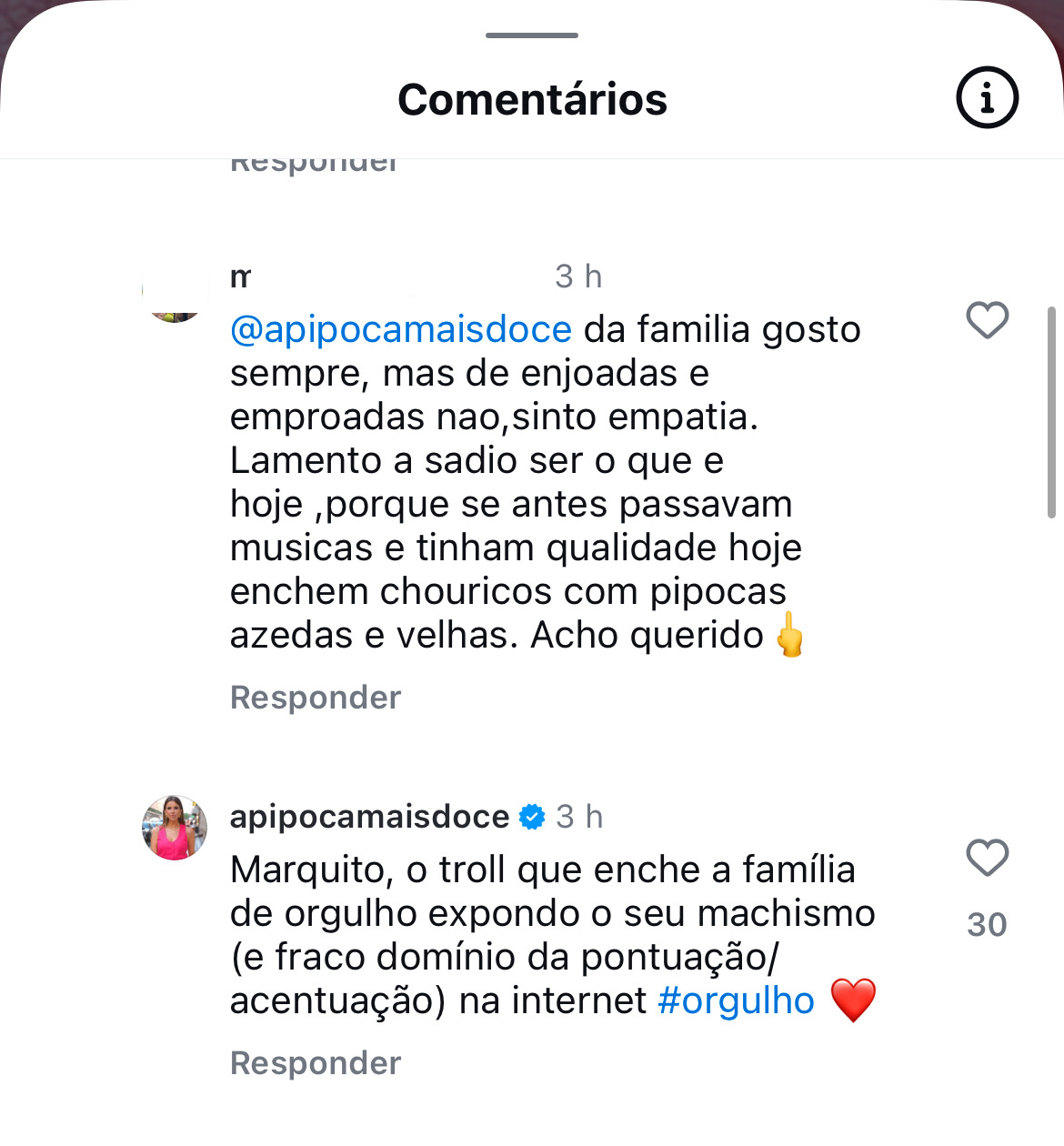This screenshot has height=1146, width=1064.
Task: Tap the red heart emoji after #orgulho
Action: 853,1000
